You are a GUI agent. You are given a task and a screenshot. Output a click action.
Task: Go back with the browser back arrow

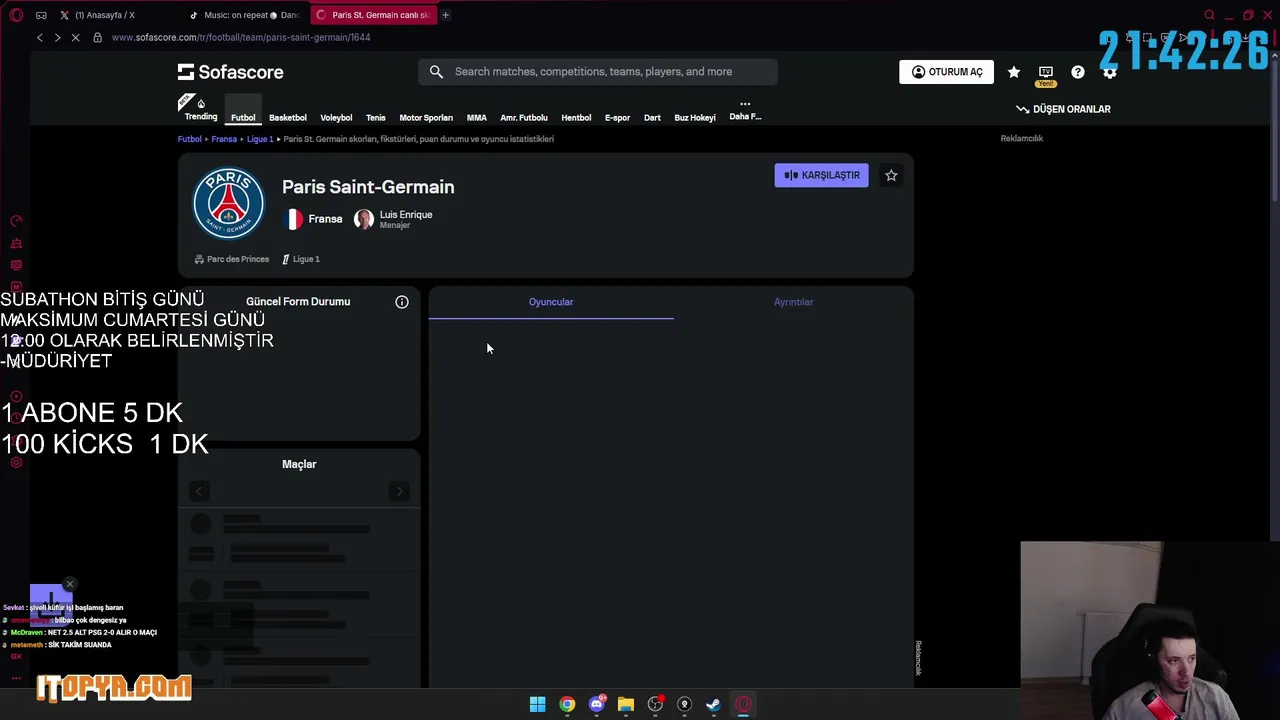click(40, 37)
